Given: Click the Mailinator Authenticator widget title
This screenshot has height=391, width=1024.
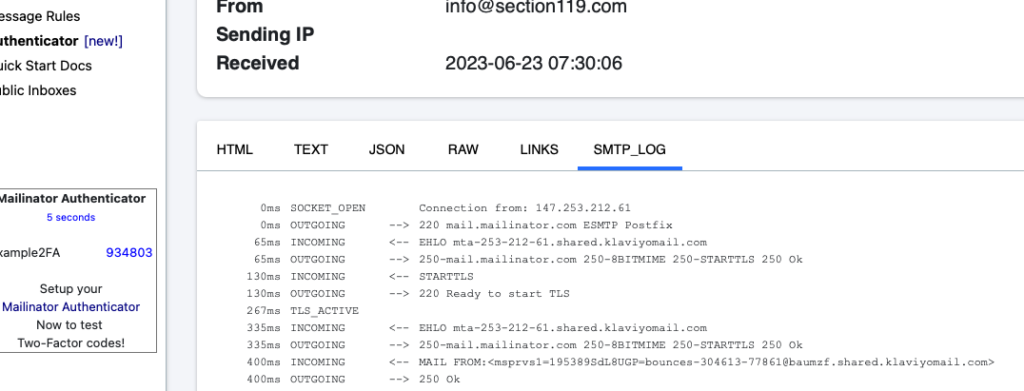Looking at the screenshot, I should coord(72,198).
